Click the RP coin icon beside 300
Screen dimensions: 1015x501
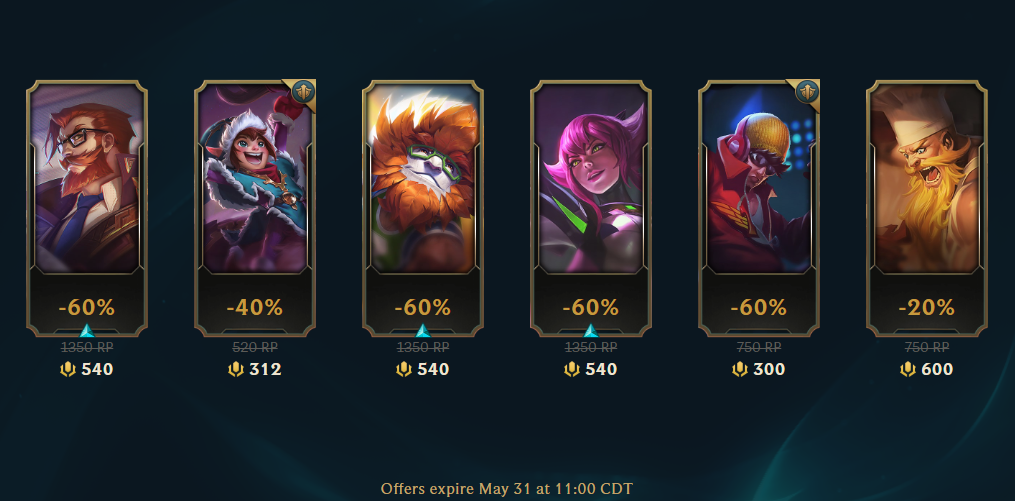(740, 369)
